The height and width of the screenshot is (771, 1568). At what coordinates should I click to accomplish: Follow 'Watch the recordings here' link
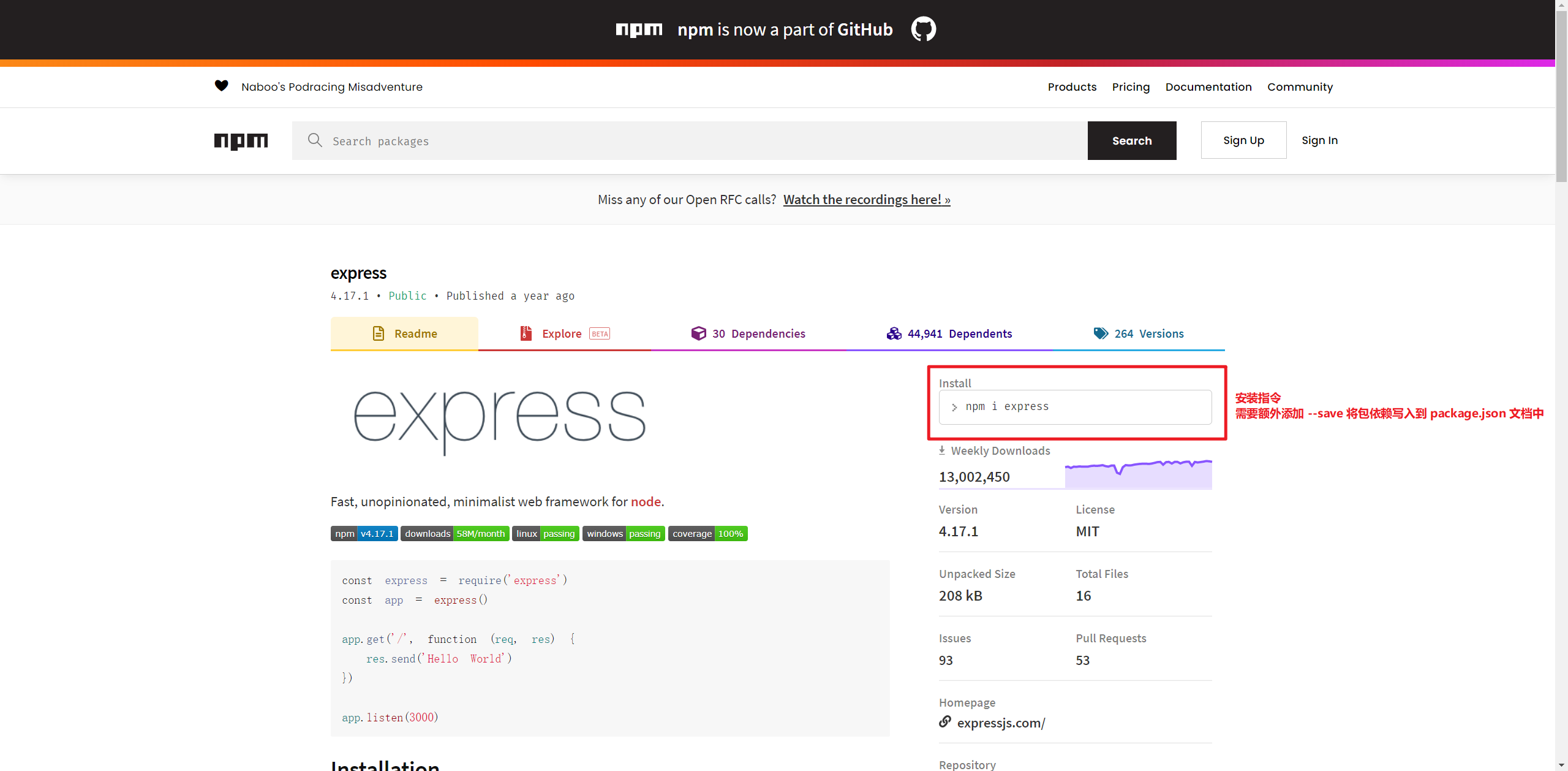tap(867, 199)
